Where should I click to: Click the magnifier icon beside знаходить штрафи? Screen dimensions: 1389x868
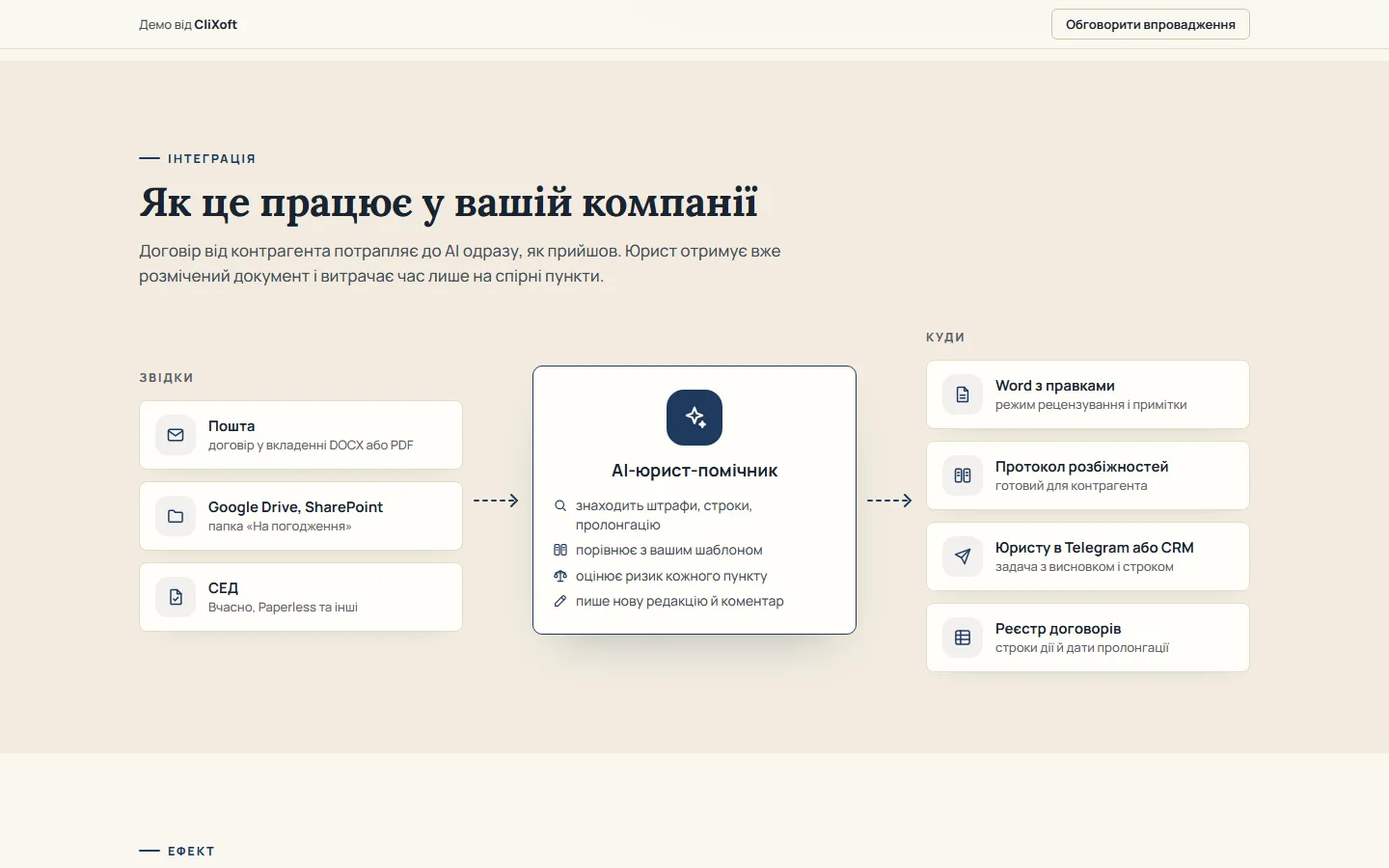(x=560, y=505)
